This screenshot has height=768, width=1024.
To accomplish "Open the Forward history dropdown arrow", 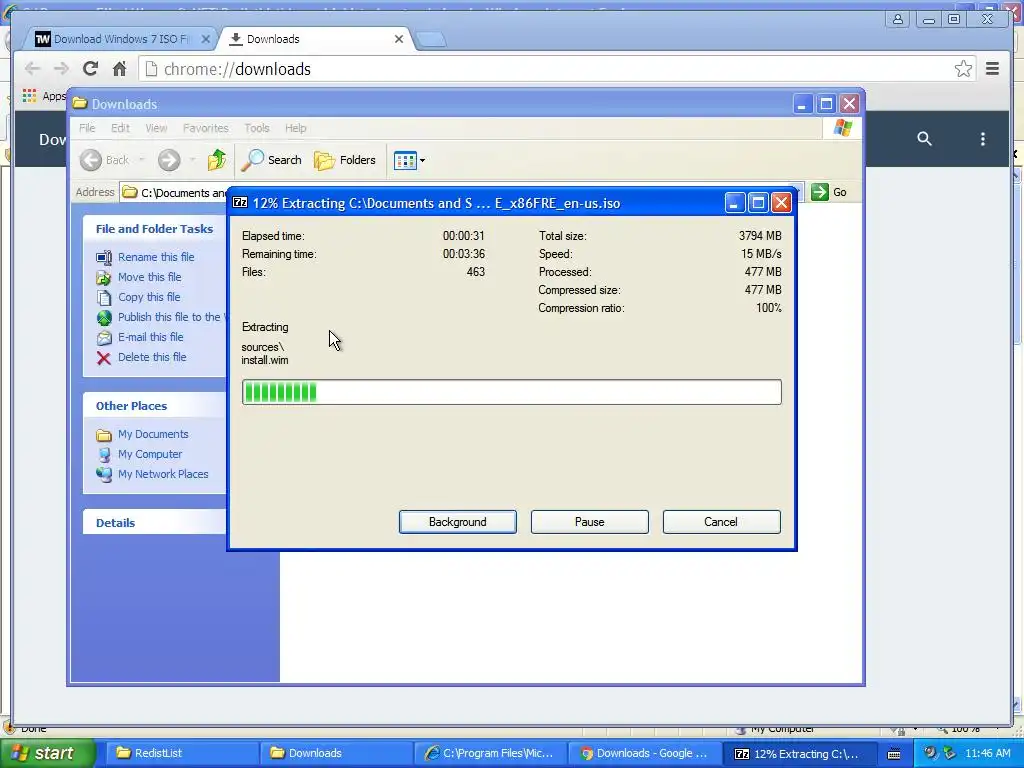I will click(x=192, y=160).
